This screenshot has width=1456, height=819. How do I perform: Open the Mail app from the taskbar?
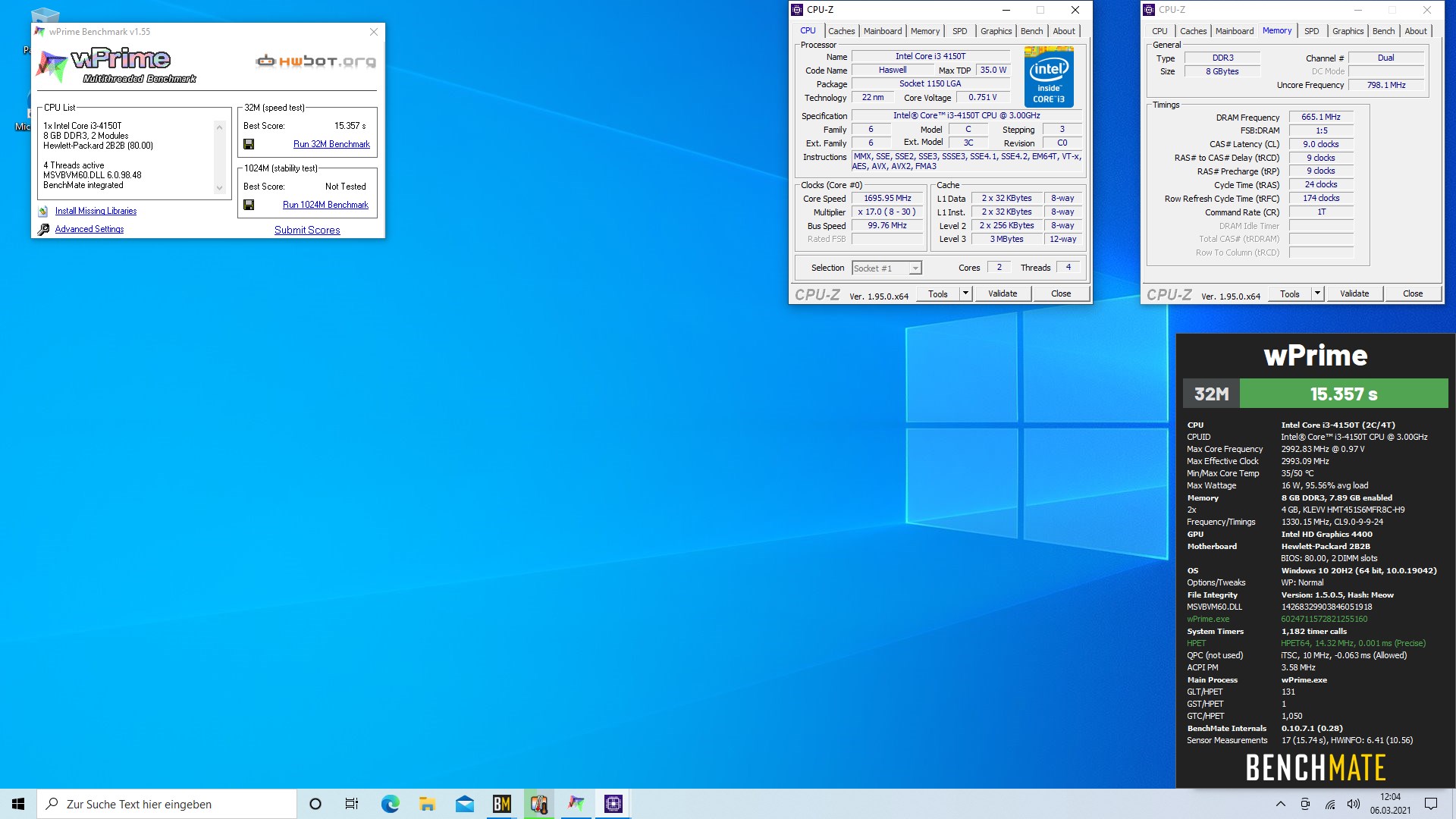pos(465,804)
